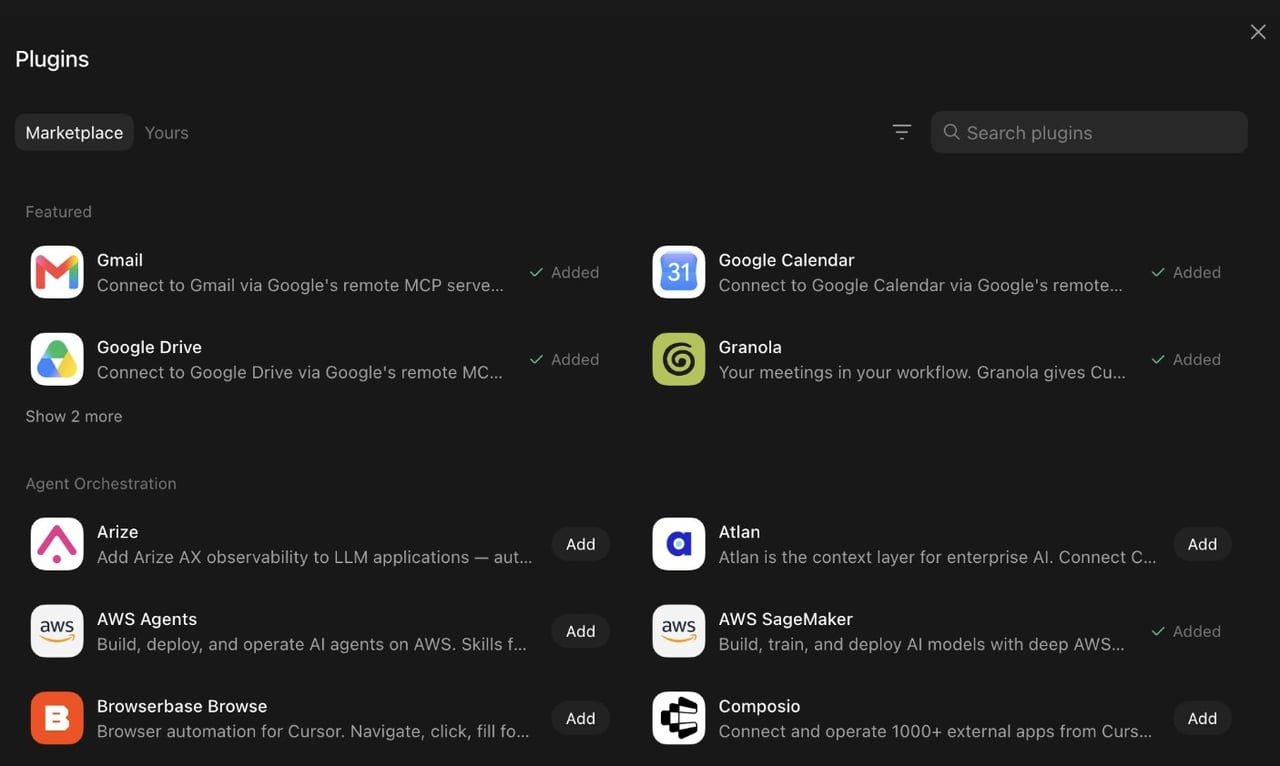
Task: Add the Browserbase Browse plugin
Action: (581, 718)
